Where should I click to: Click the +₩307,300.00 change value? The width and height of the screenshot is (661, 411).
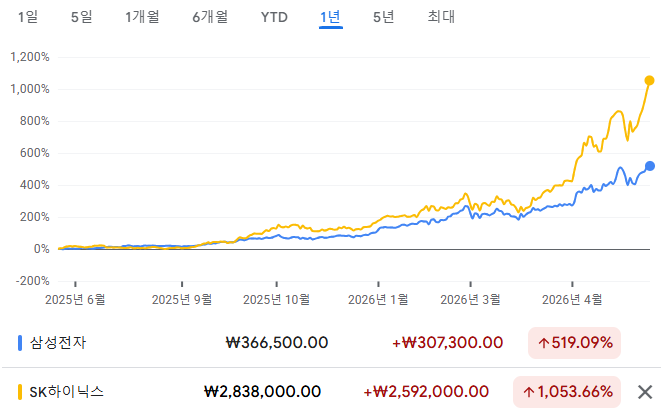[448, 343]
